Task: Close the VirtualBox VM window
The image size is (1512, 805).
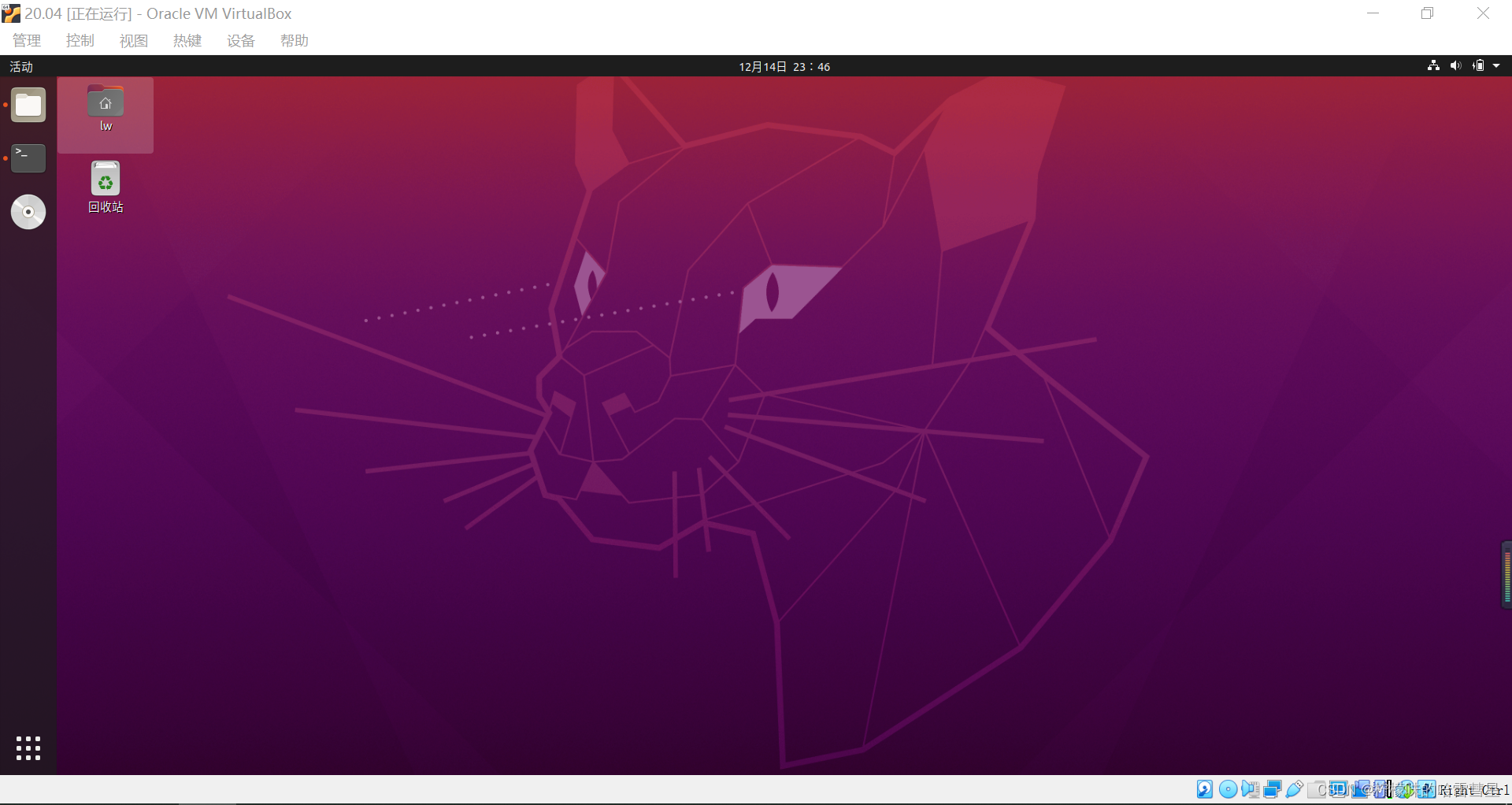Action: (x=1483, y=13)
